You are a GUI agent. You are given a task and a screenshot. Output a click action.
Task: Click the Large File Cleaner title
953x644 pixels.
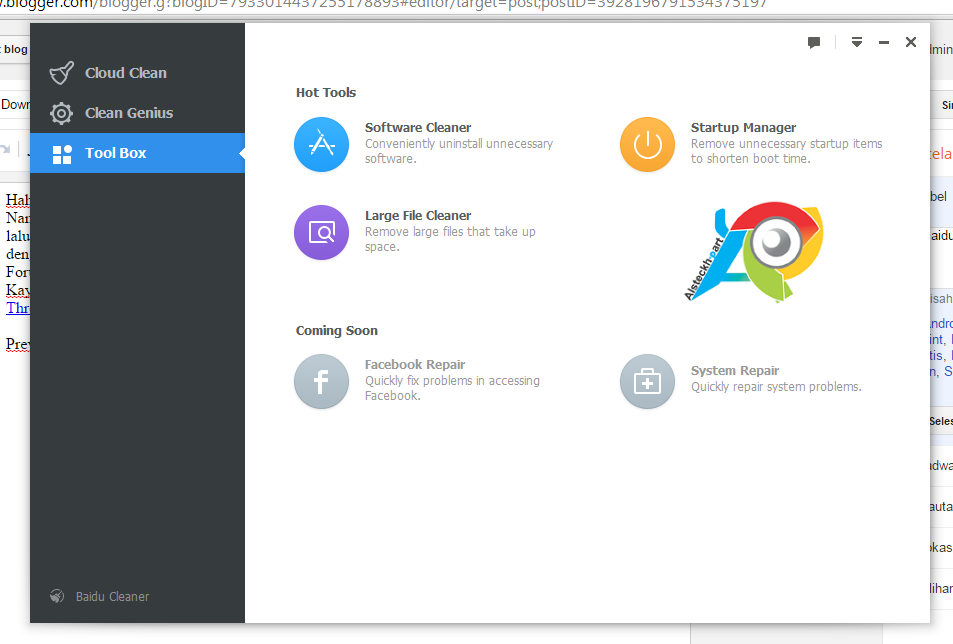coord(418,216)
